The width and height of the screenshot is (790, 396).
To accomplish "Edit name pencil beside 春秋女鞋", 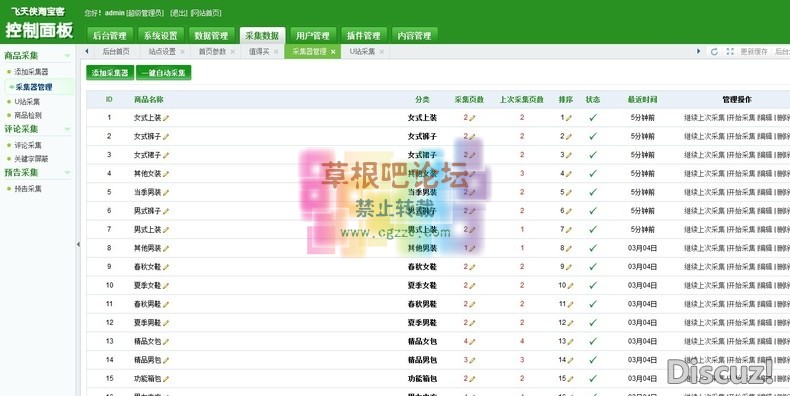I will point(166,267).
